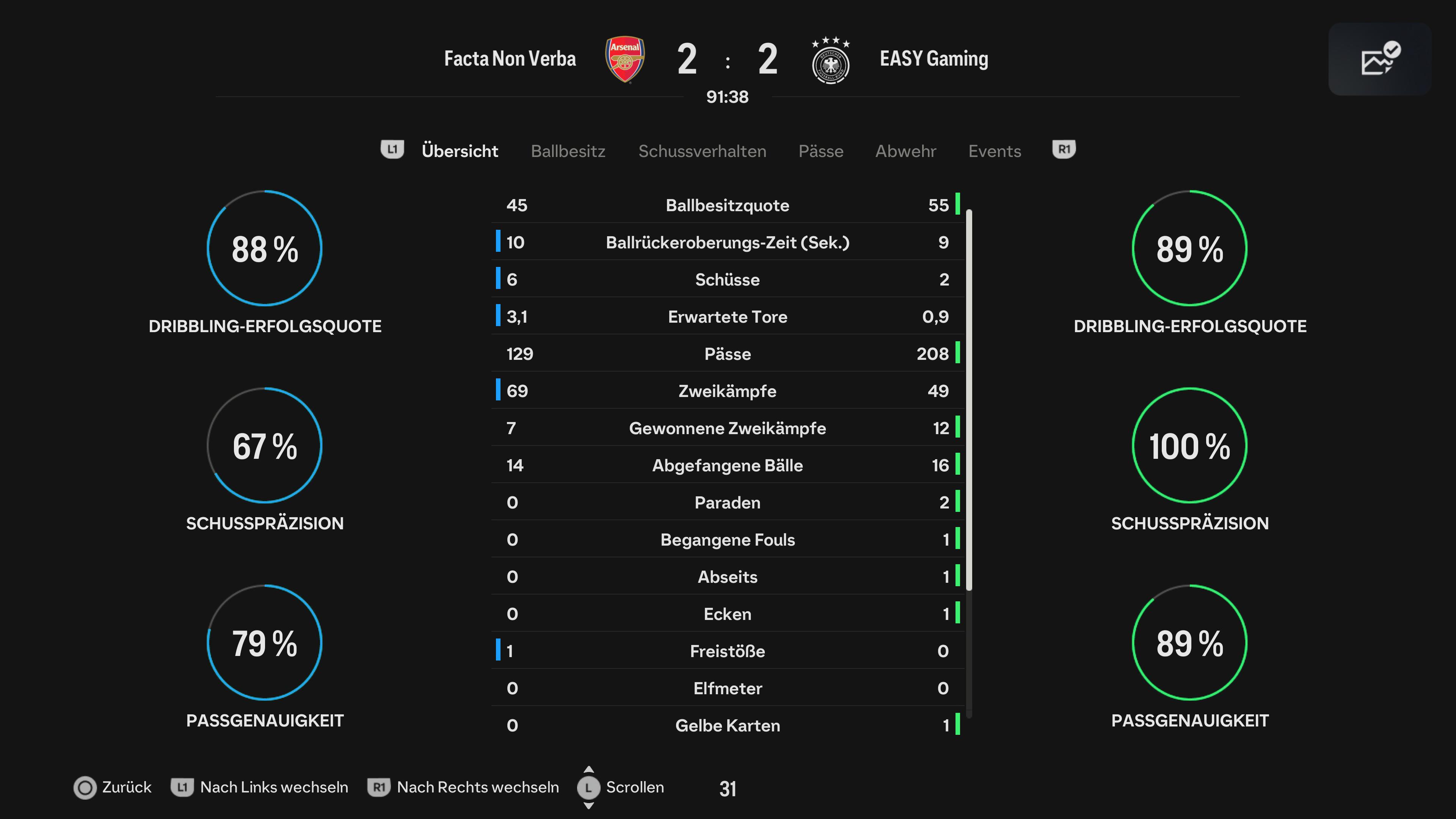Open the Schussverhalten tab
This screenshot has width=1456, height=819.
click(702, 151)
